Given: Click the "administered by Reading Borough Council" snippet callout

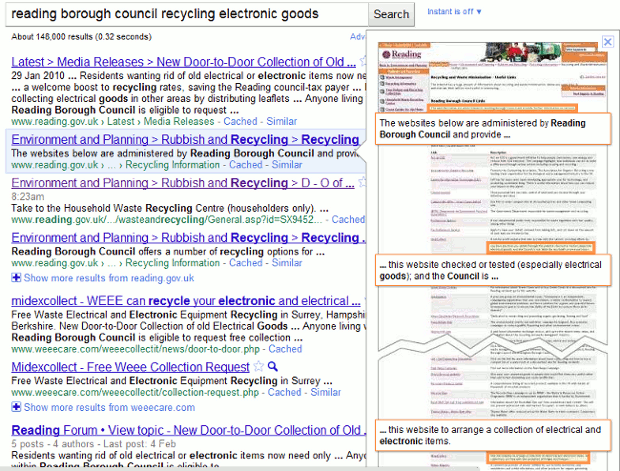Looking at the screenshot, I should pyautogui.click(x=493, y=129).
